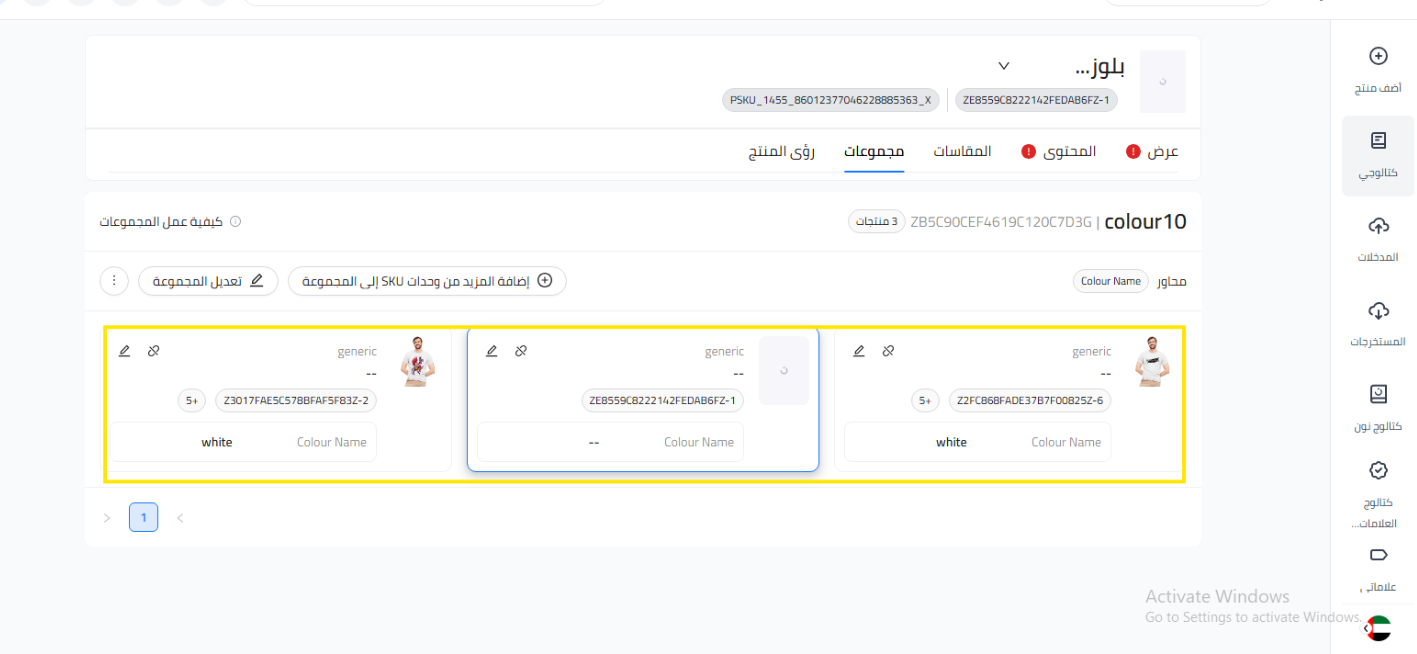Click SKU chip Z2FC868FADE37B7F00825Z-6
The image size is (1417, 654).
pyautogui.click(x=1030, y=401)
